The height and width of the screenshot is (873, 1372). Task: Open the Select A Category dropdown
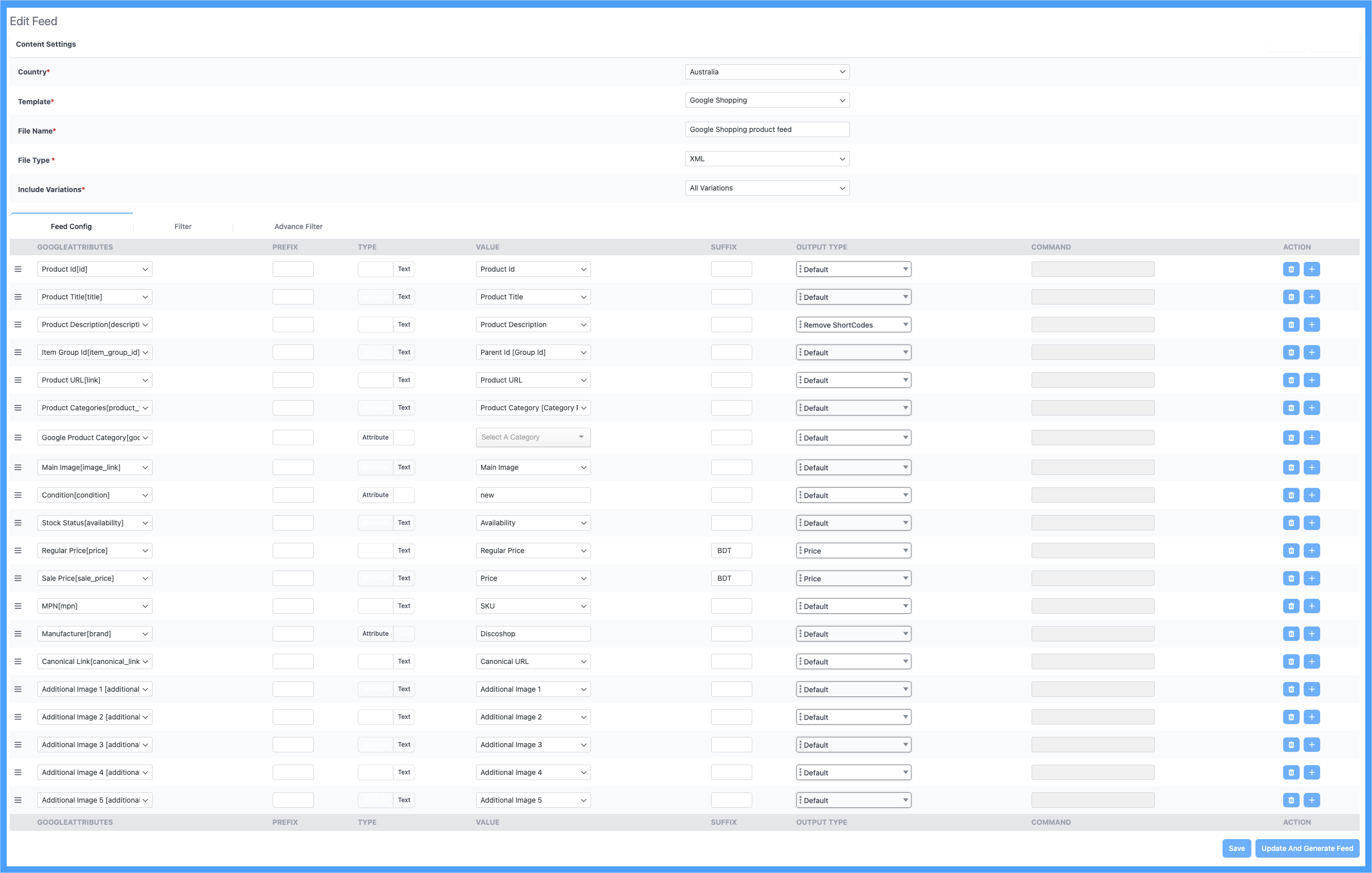[x=533, y=438]
